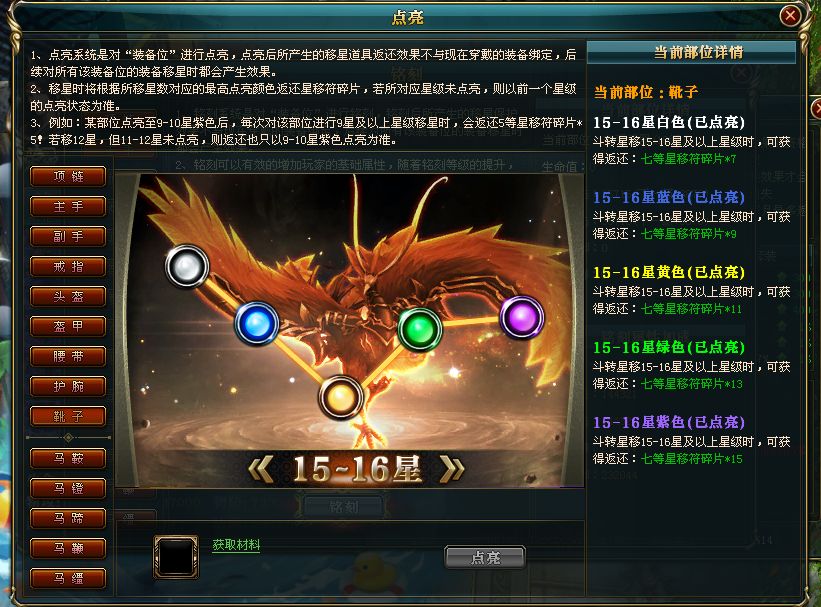Select the 马鞭 horse whip slot
The height and width of the screenshot is (607, 821).
point(68,548)
